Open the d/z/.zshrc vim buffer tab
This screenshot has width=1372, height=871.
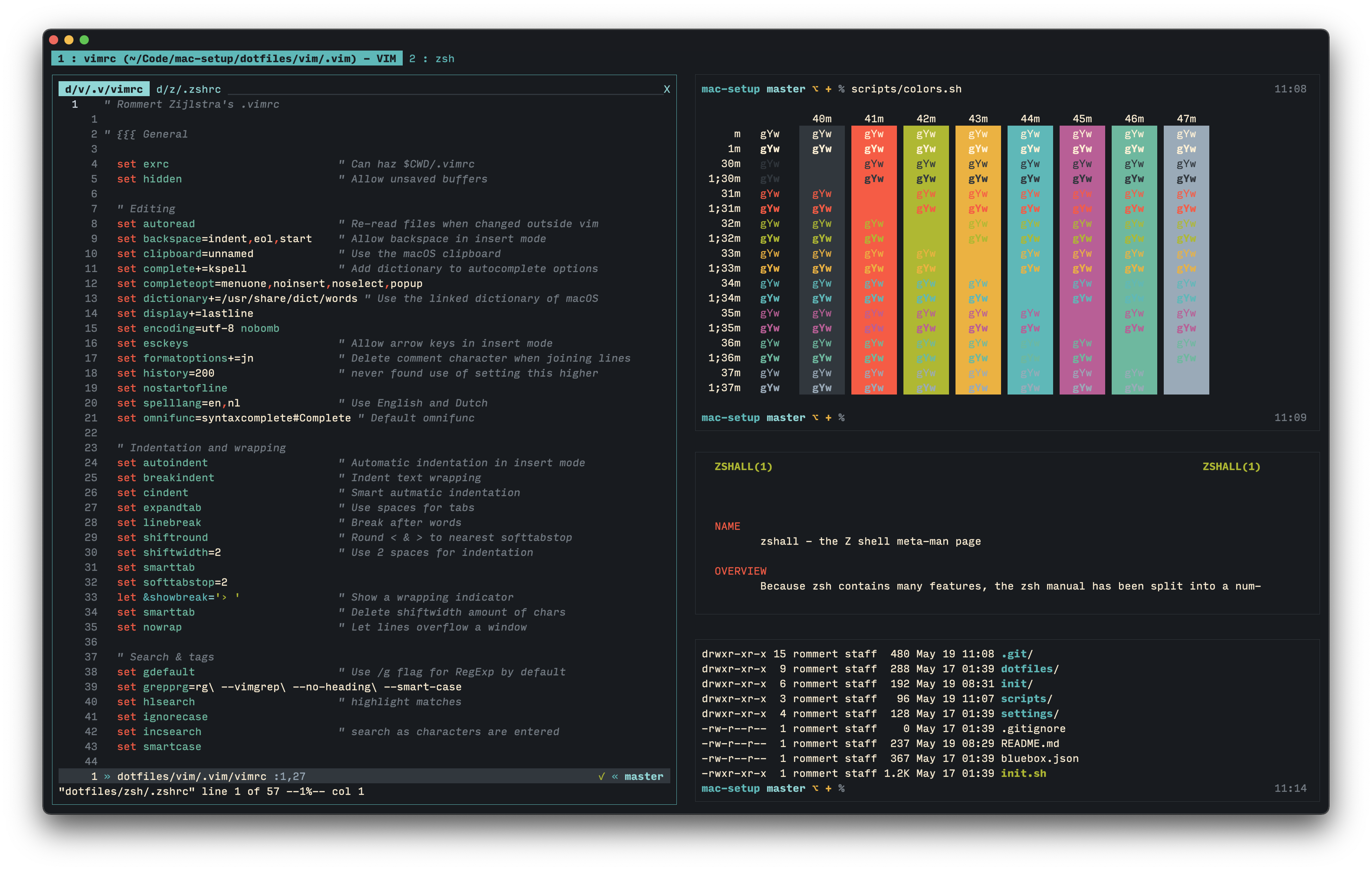(188, 90)
